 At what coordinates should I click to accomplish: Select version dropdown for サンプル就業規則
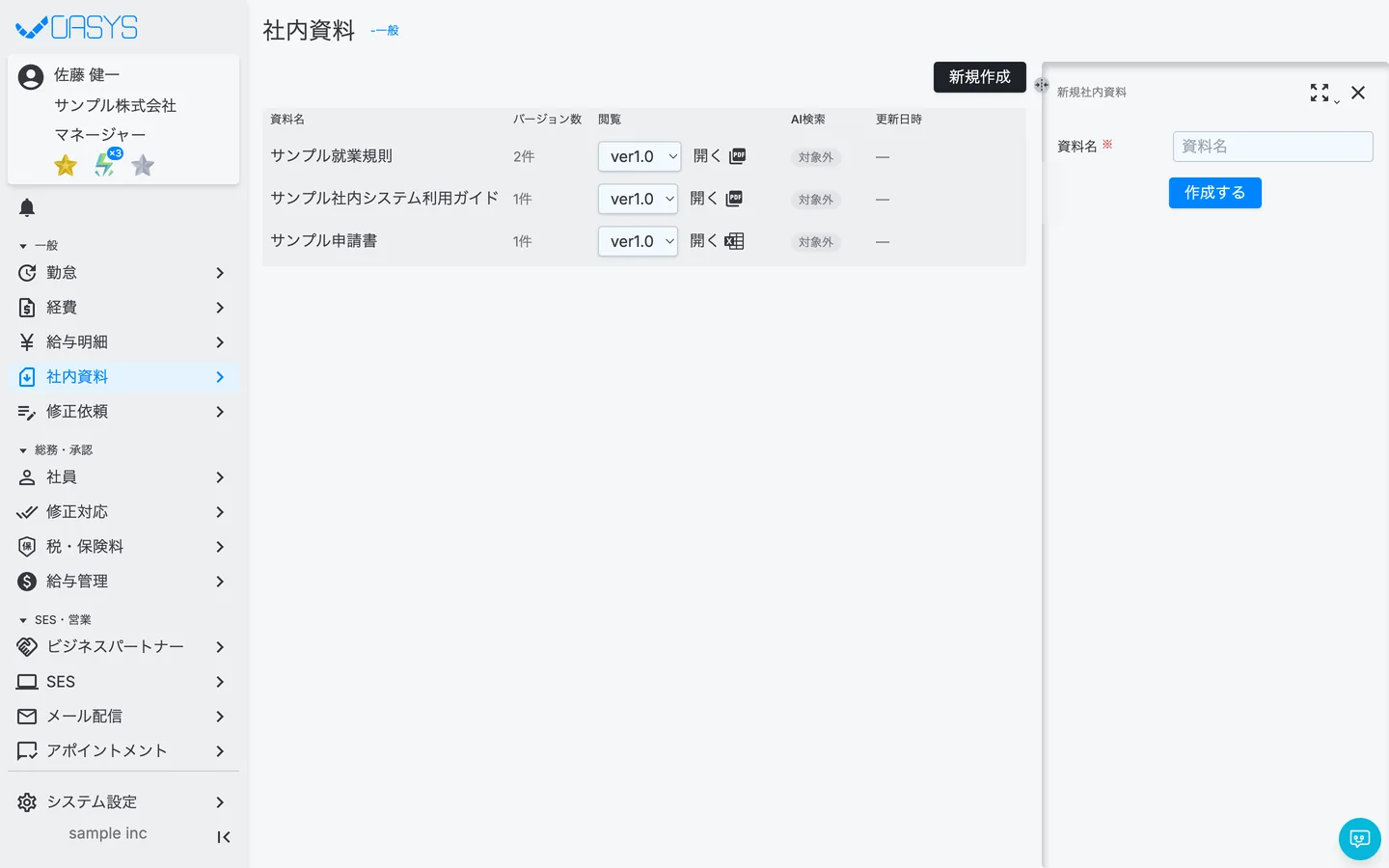(640, 156)
